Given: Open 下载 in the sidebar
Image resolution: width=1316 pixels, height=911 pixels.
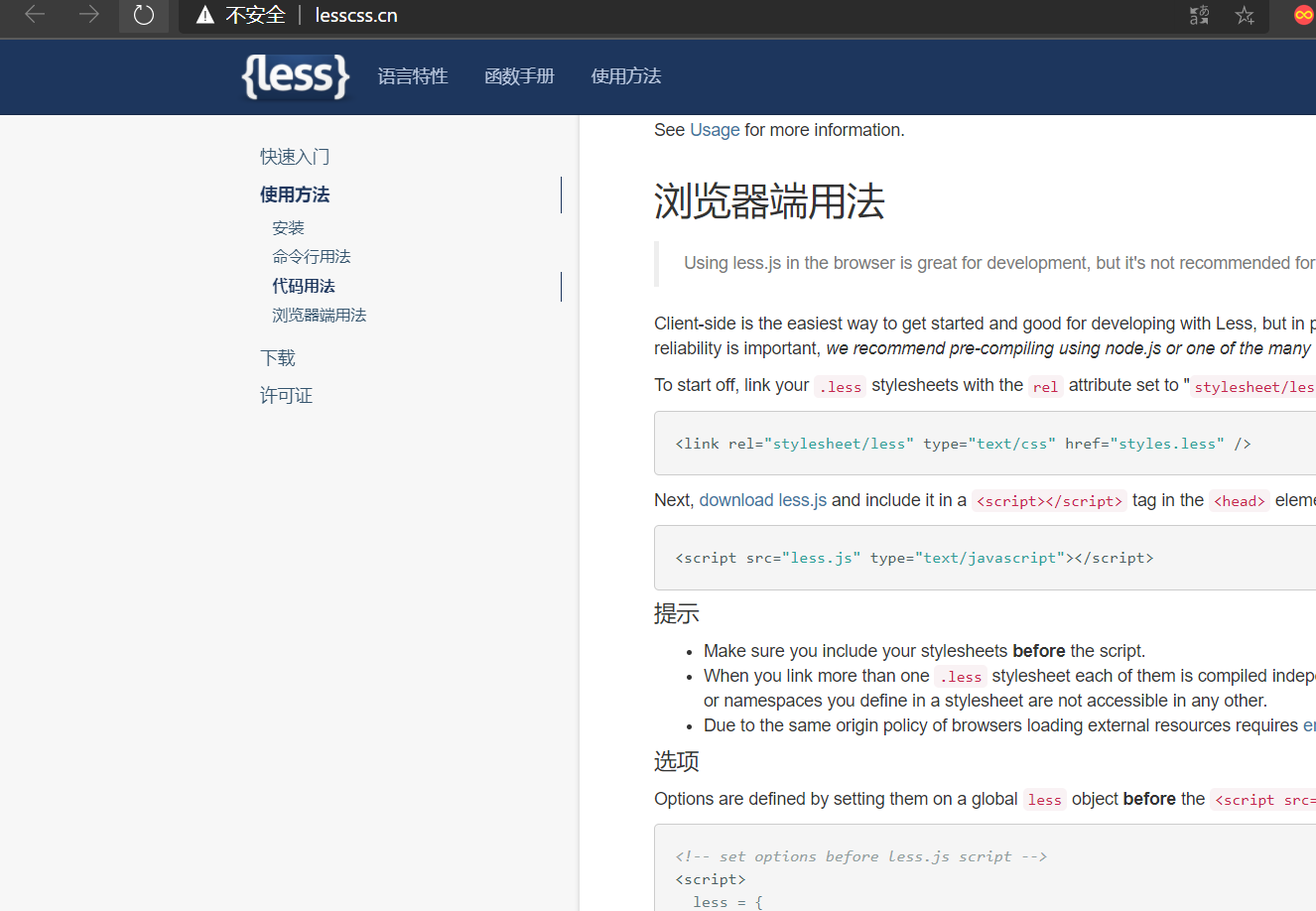Looking at the screenshot, I should pyautogui.click(x=278, y=358).
